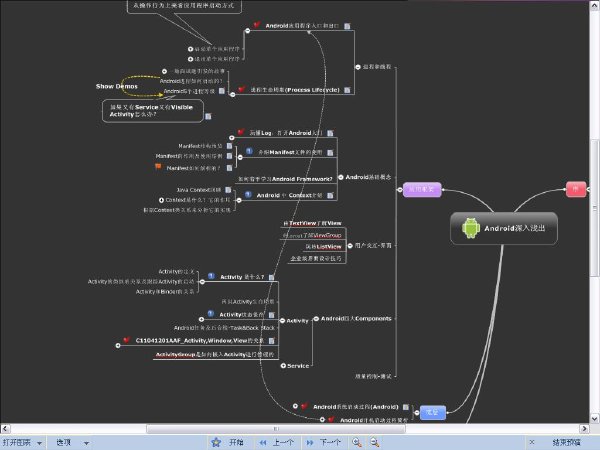This screenshot has height=450, width=600.
Task: Collapse the Android Context topic's subtopics
Action: point(239,200)
